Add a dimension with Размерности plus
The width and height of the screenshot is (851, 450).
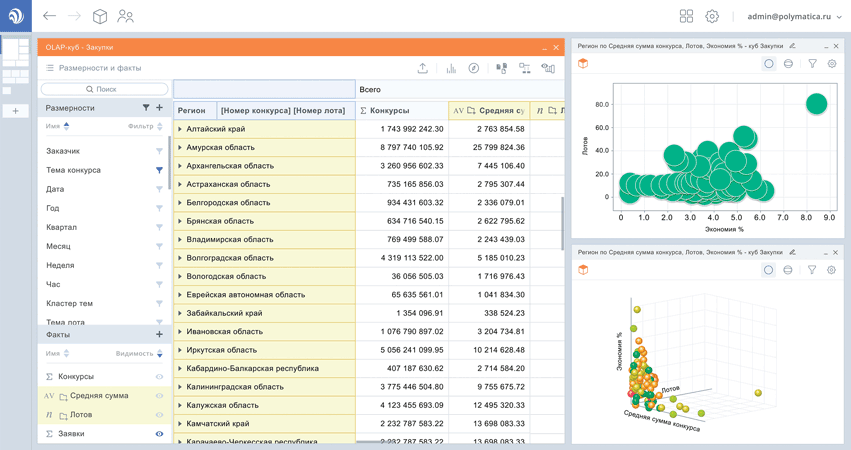pyautogui.click(x=160, y=107)
